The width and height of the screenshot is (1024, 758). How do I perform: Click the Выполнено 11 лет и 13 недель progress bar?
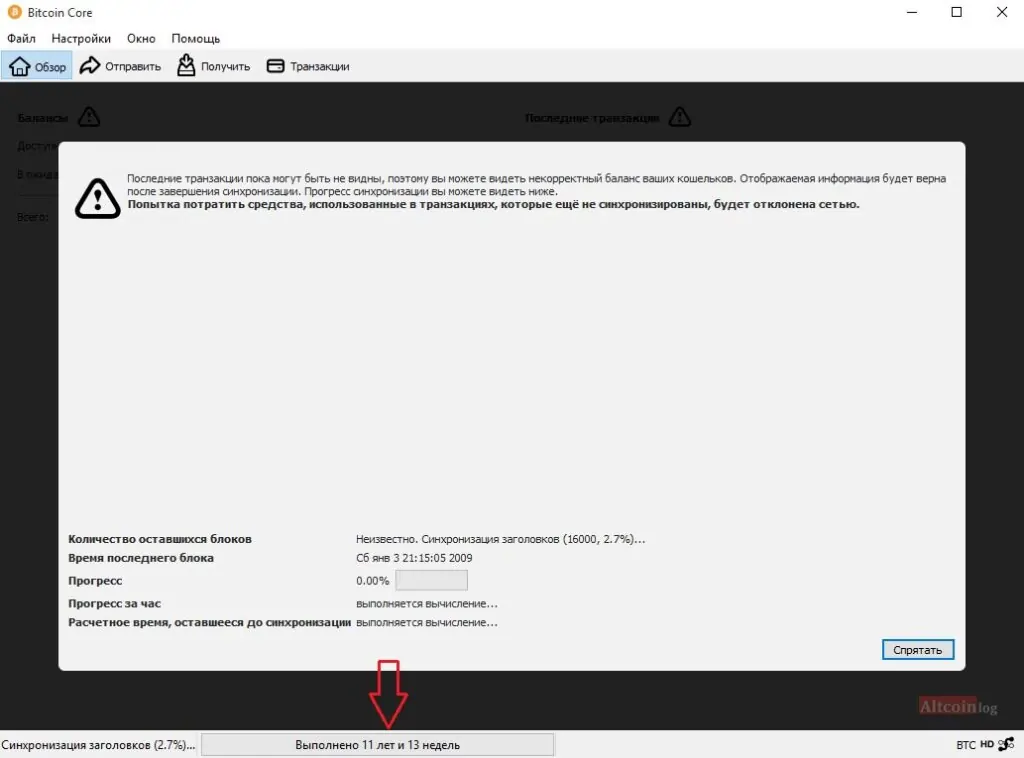click(x=377, y=745)
